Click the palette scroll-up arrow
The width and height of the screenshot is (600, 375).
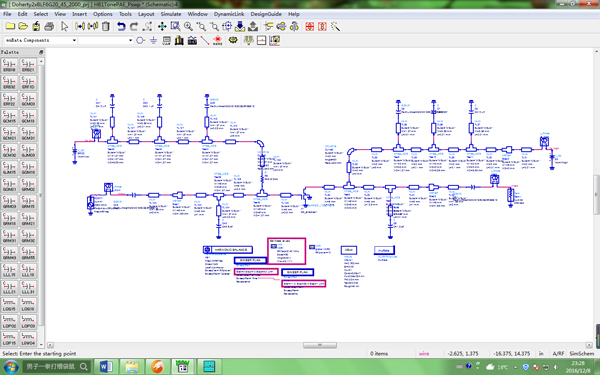tap(41, 61)
